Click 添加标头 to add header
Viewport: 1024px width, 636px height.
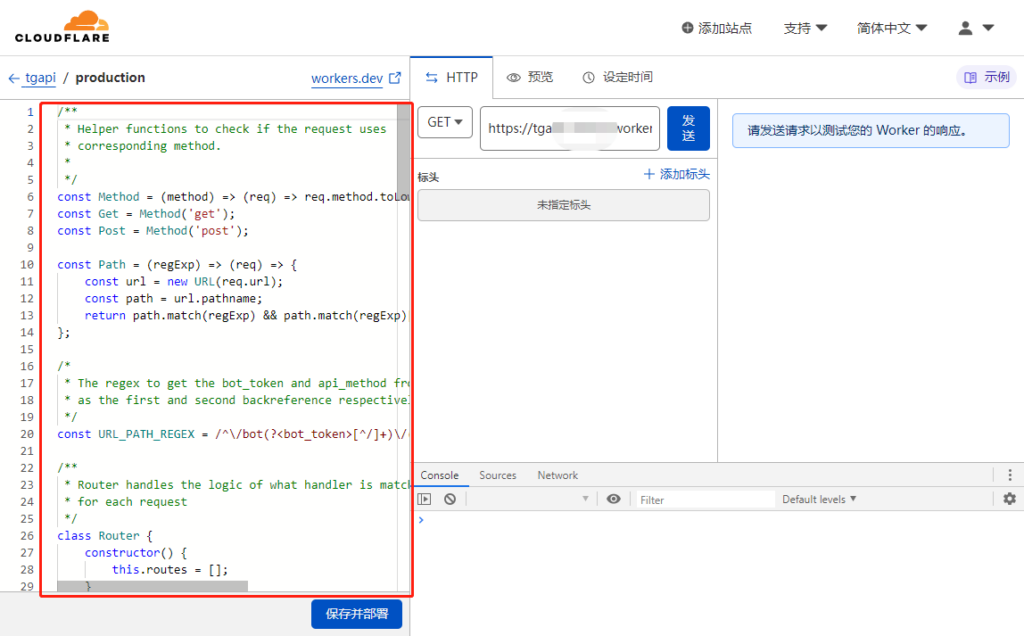pyautogui.click(x=676, y=174)
